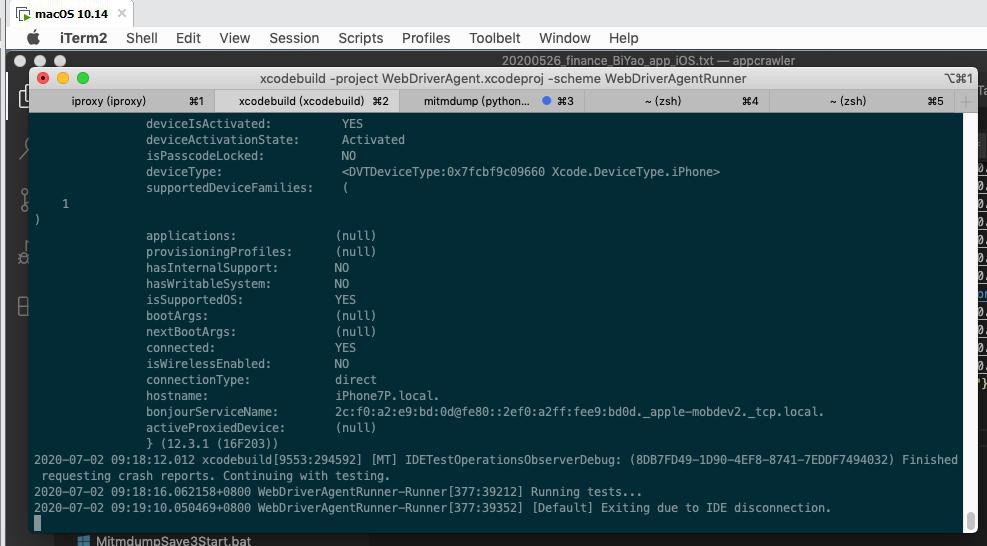Click the ⌥⌘1 window shortcut indicator
Viewport: 987px width, 546px height.
tap(958, 78)
